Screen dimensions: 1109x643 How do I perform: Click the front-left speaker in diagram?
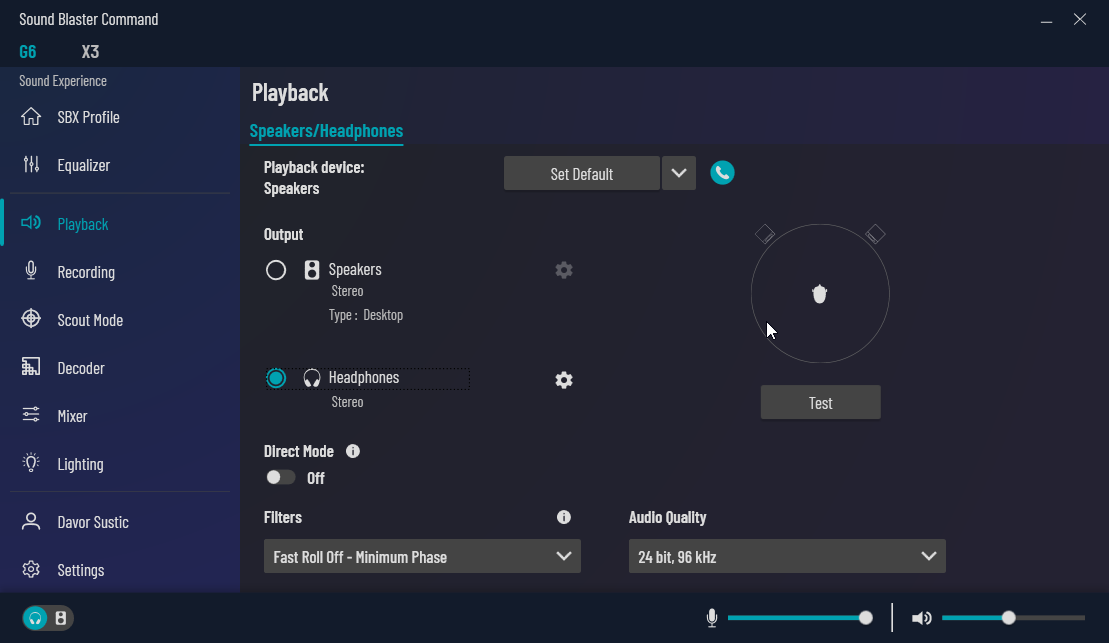(764, 234)
